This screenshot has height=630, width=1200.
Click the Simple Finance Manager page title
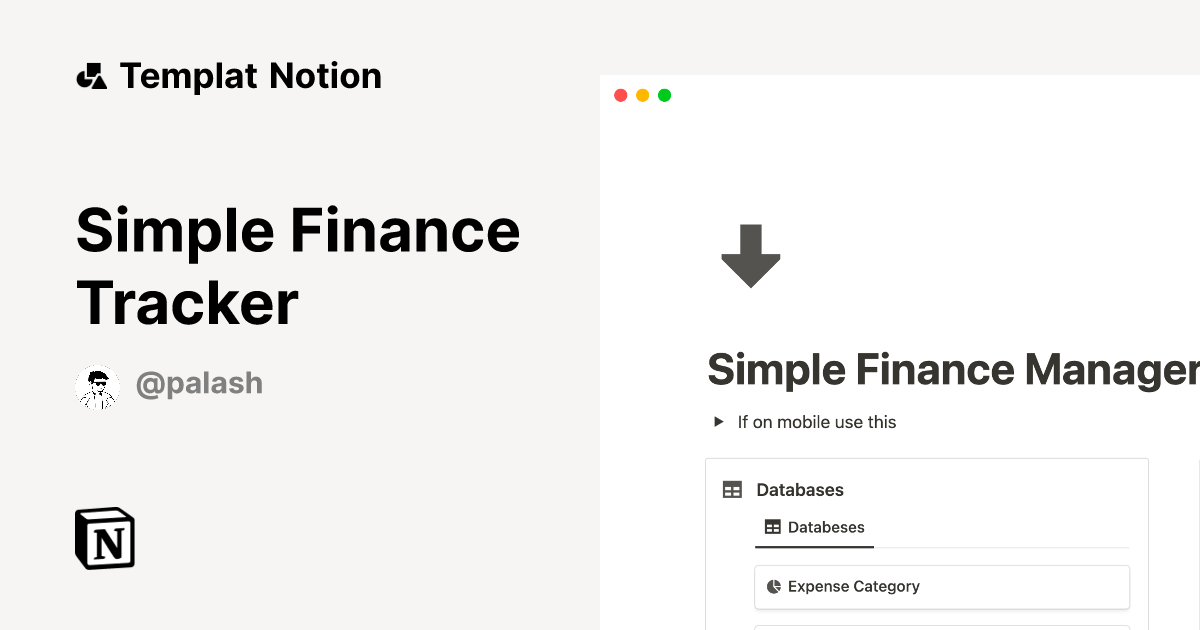click(950, 369)
